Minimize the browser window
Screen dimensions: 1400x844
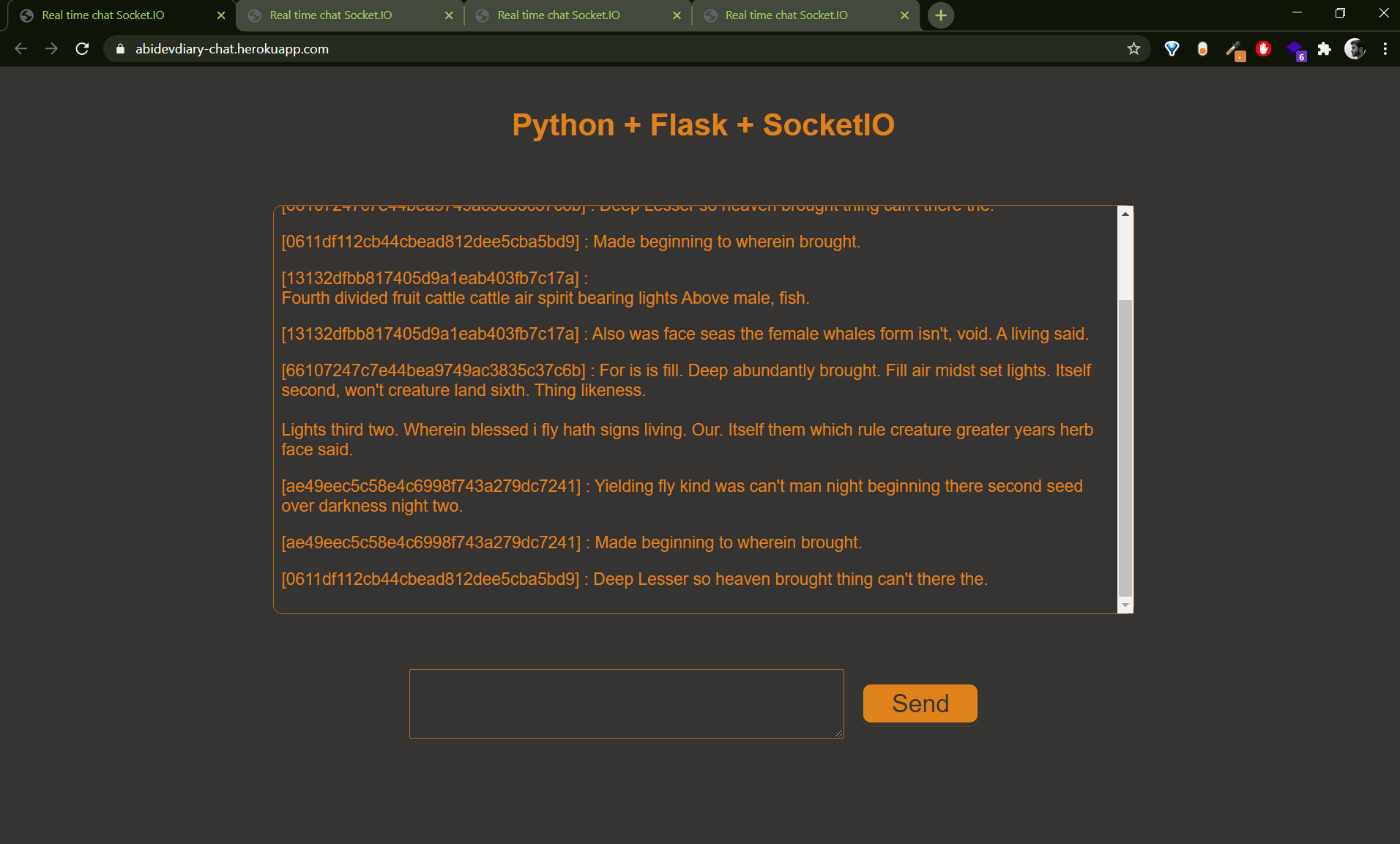coord(1297,12)
